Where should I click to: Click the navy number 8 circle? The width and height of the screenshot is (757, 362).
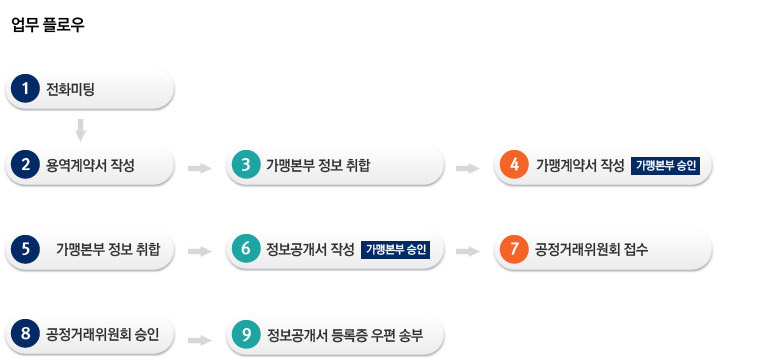(x=25, y=334)
